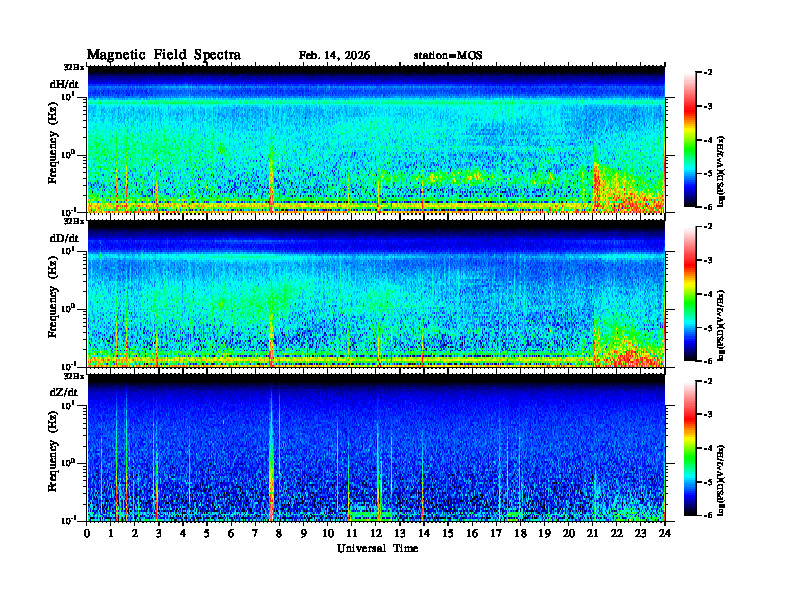Click the dD/dt panel color bar

pos(690,293)
